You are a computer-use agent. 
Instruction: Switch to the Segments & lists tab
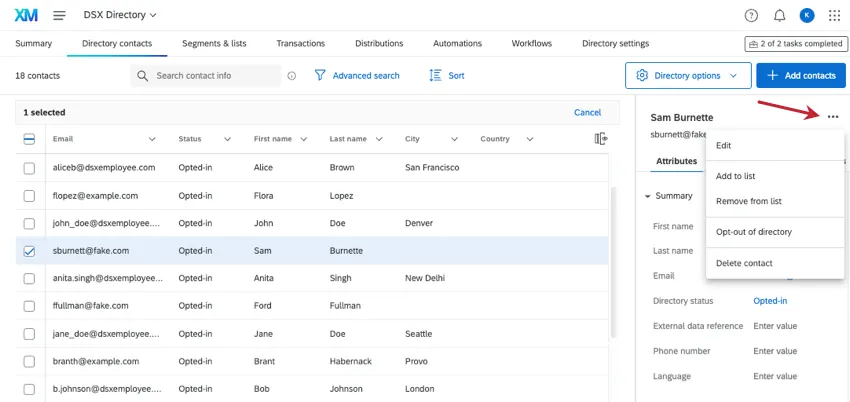(214, 44)
